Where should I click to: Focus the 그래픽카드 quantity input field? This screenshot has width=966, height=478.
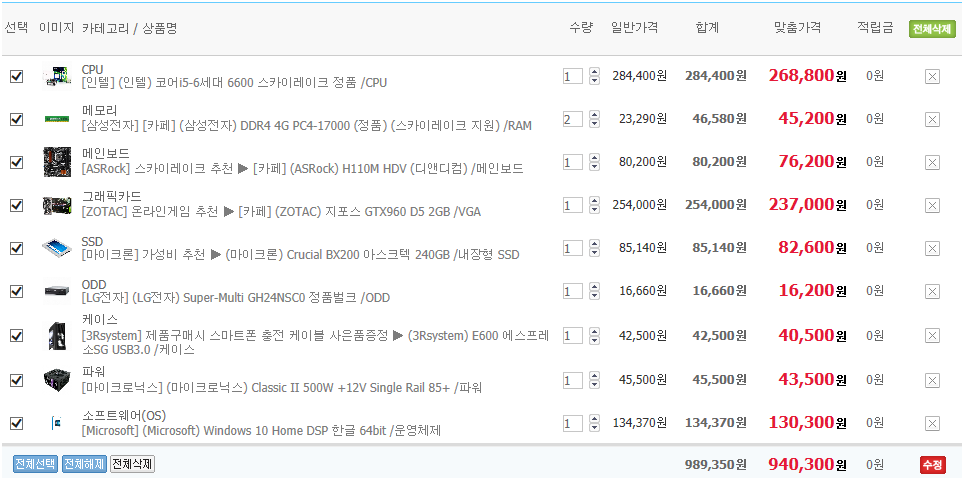pyautogui.click(x=572, y=205)
